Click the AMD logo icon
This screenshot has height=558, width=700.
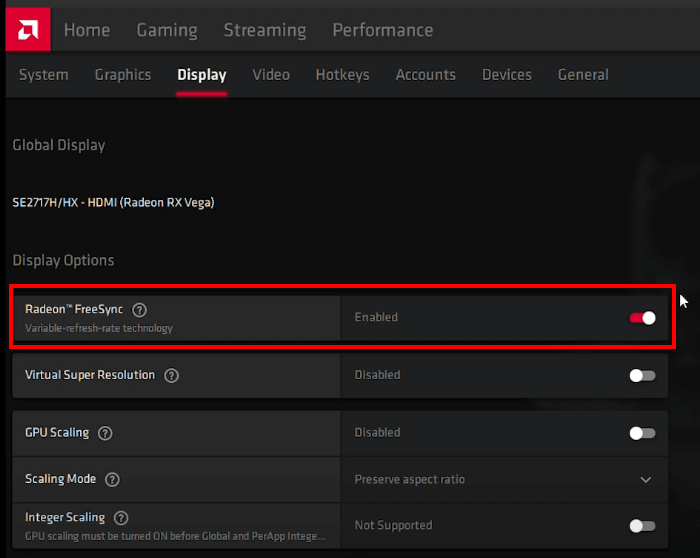click(28, 29)
